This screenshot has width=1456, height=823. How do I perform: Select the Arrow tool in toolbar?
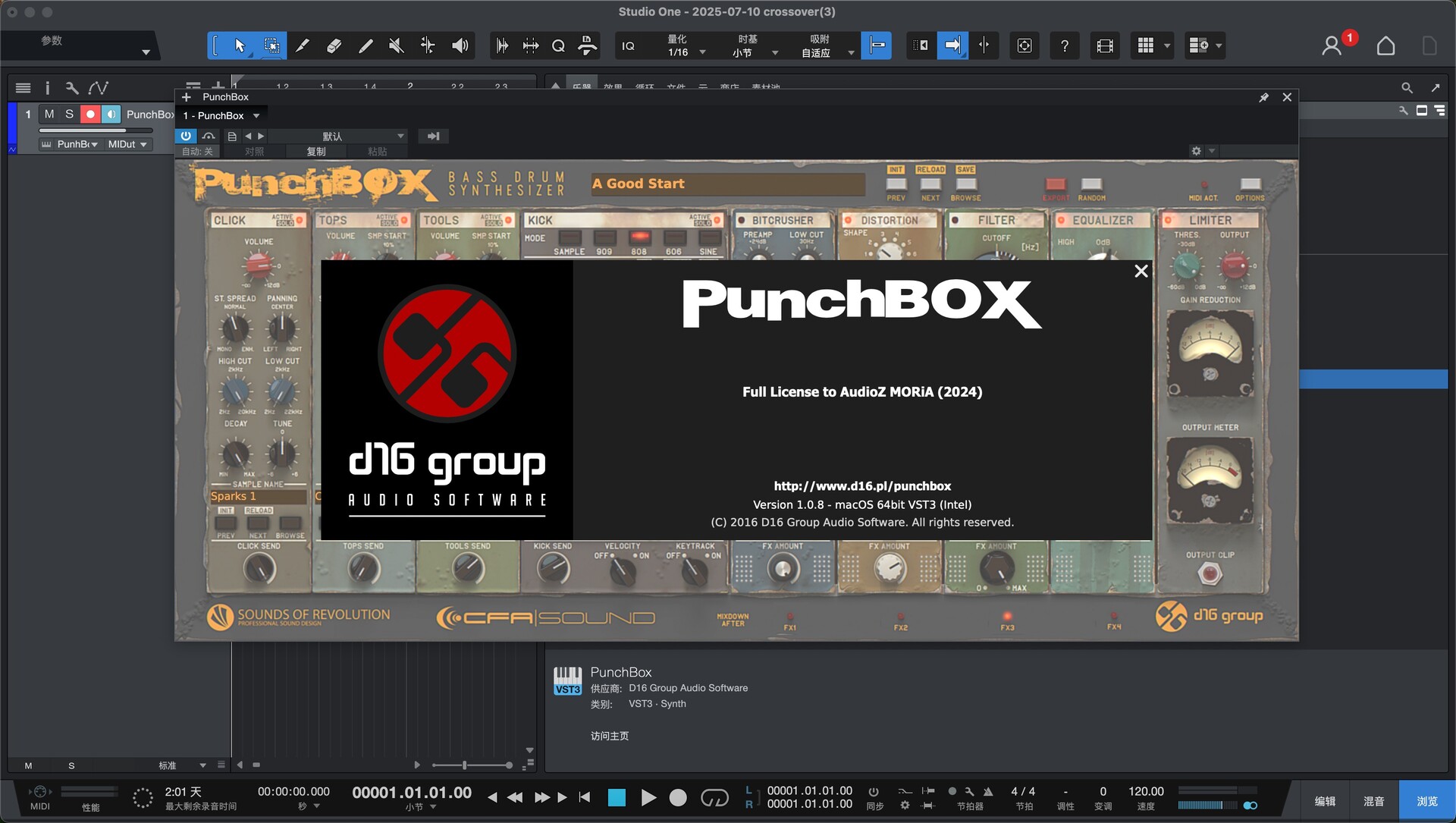pyautogui.click(x=240, y=46)
